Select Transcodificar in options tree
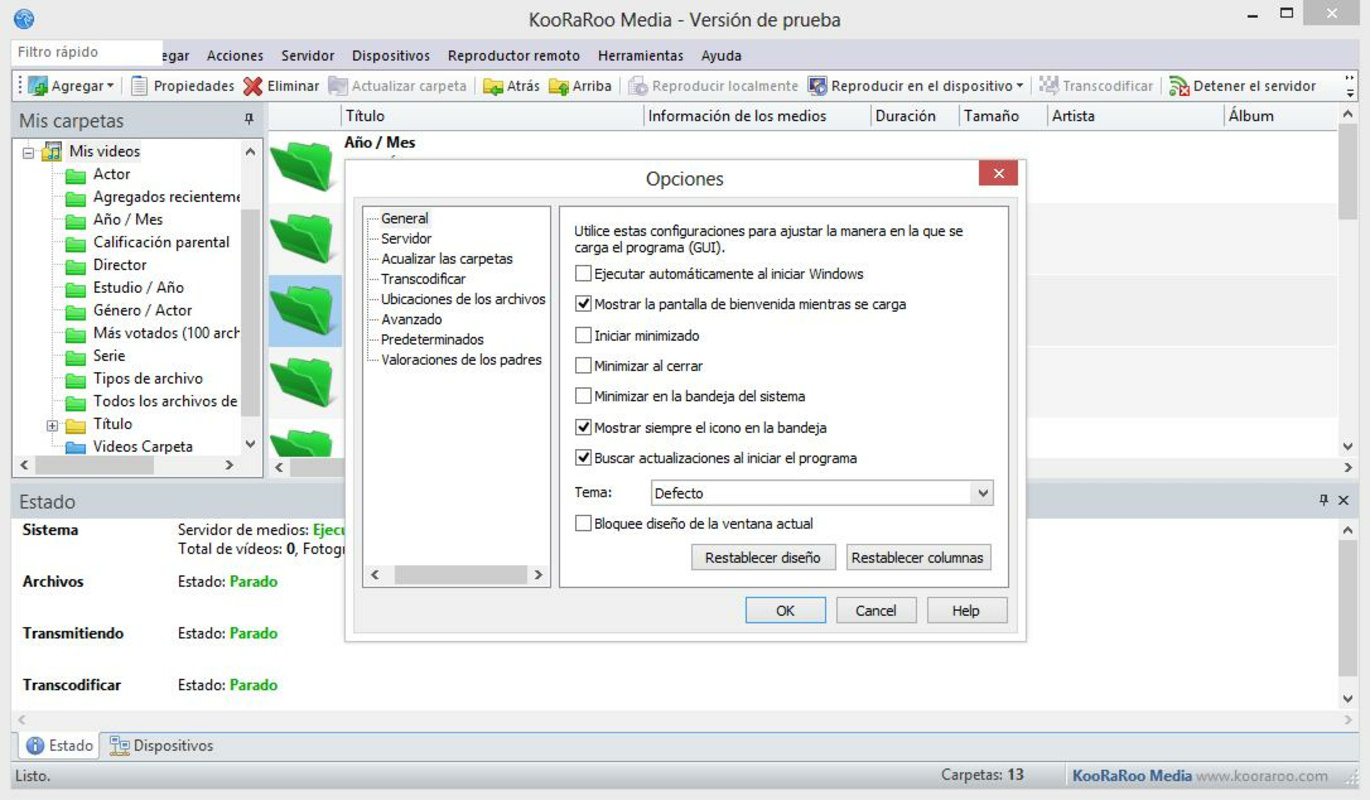This screenshot has width=1370, height=800. (423, 278)
